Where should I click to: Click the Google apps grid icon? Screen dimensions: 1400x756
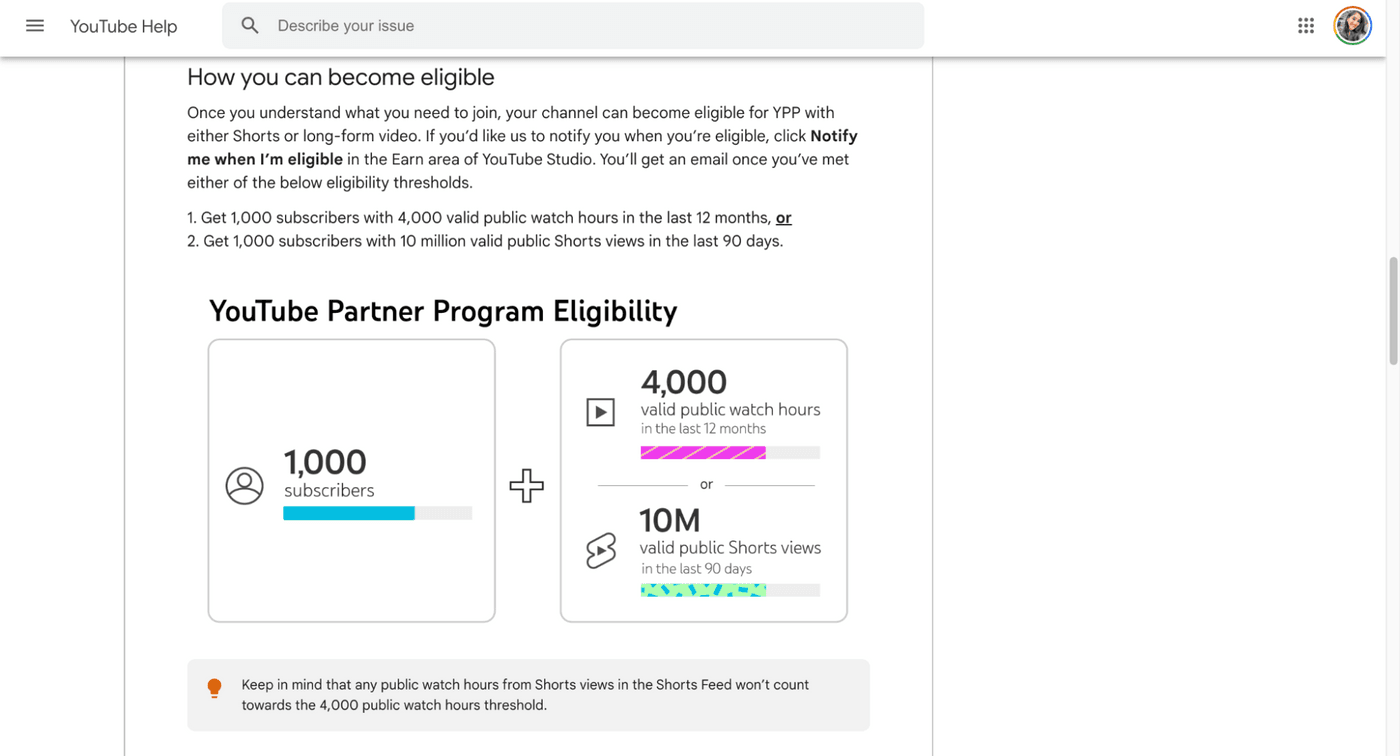pyautogui.click(x=1306, y=25)
